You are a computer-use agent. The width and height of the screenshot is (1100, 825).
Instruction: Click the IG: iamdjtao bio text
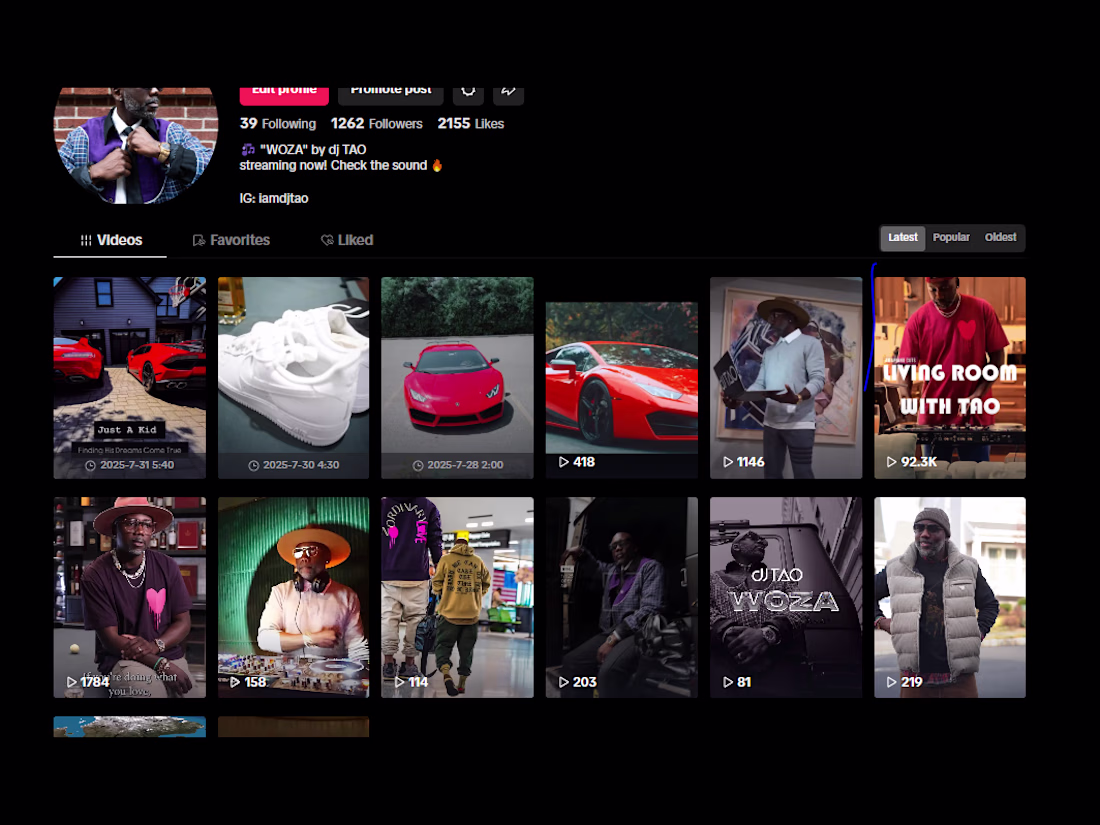pyautogui.click(x=274, y=199)
